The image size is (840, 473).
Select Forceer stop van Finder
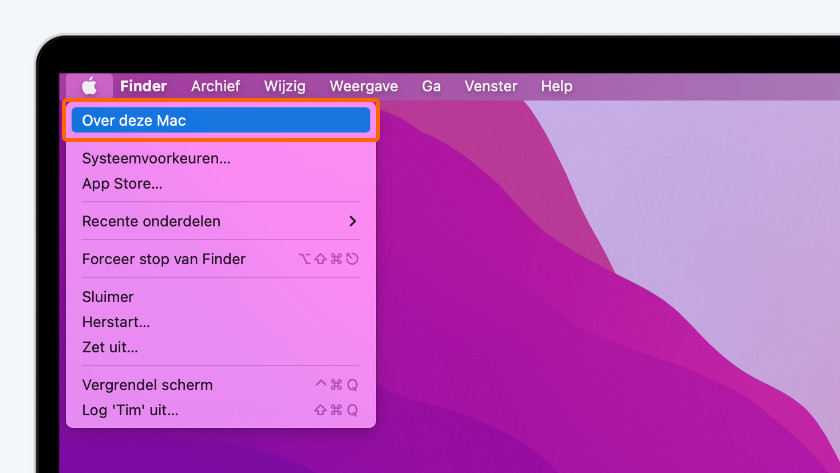221,259
